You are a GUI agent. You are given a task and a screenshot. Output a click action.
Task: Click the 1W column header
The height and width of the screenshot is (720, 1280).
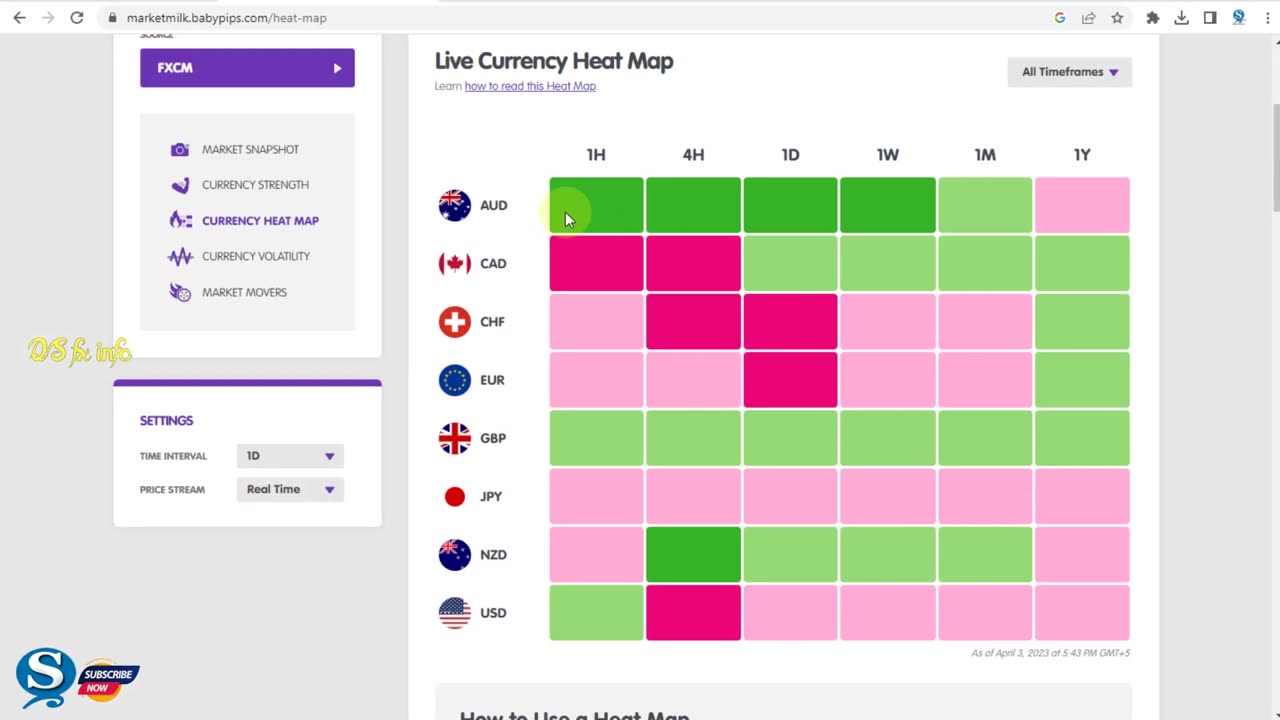pos(888,155)
